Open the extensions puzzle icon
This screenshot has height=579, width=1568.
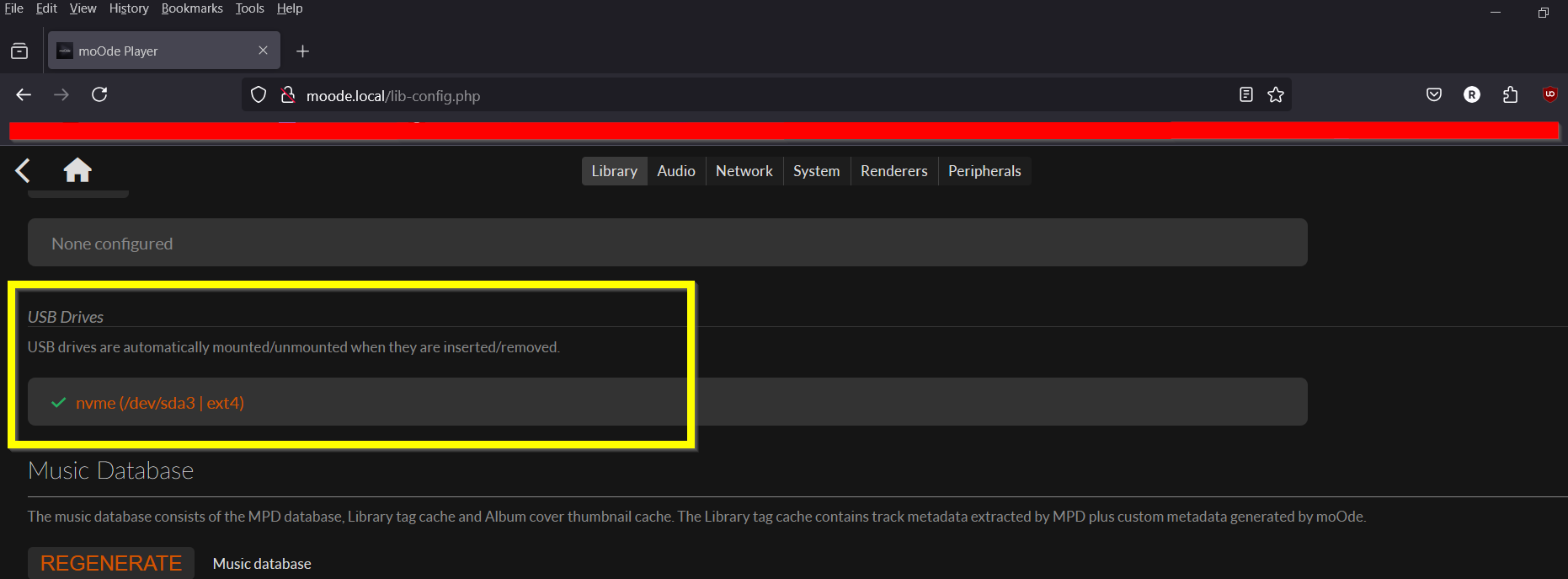point(1511,94)
